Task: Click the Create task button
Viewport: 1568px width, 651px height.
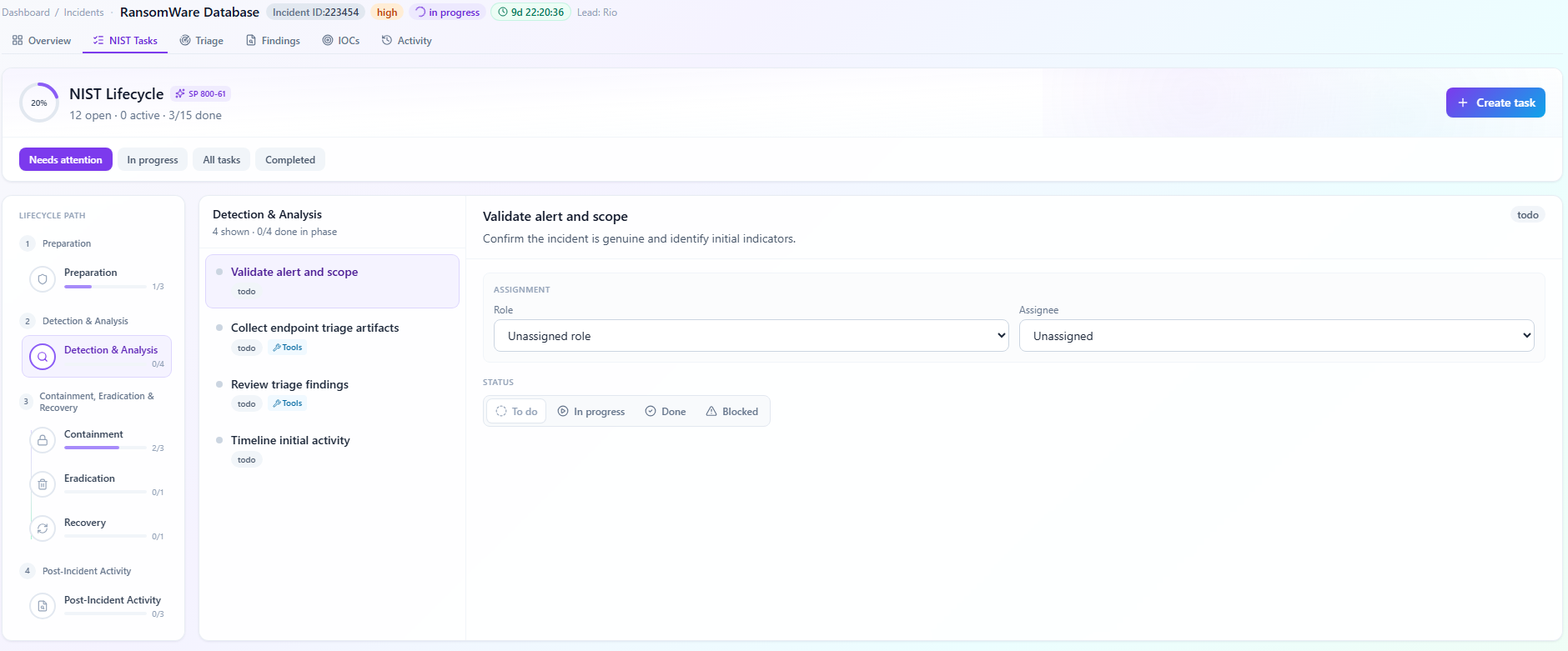Action: 1495,103
